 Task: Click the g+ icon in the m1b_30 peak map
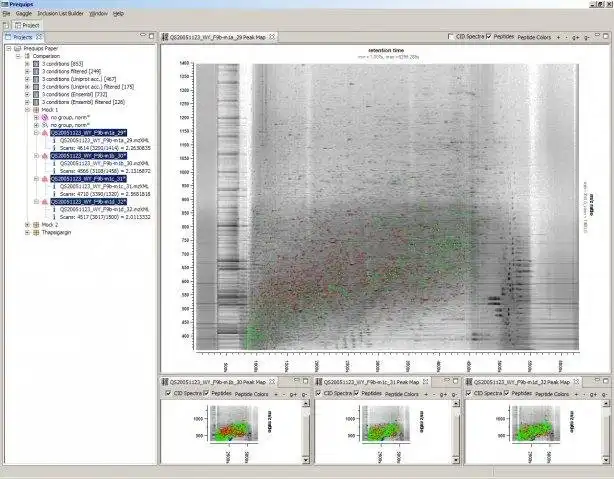click(x=293, y=394)
